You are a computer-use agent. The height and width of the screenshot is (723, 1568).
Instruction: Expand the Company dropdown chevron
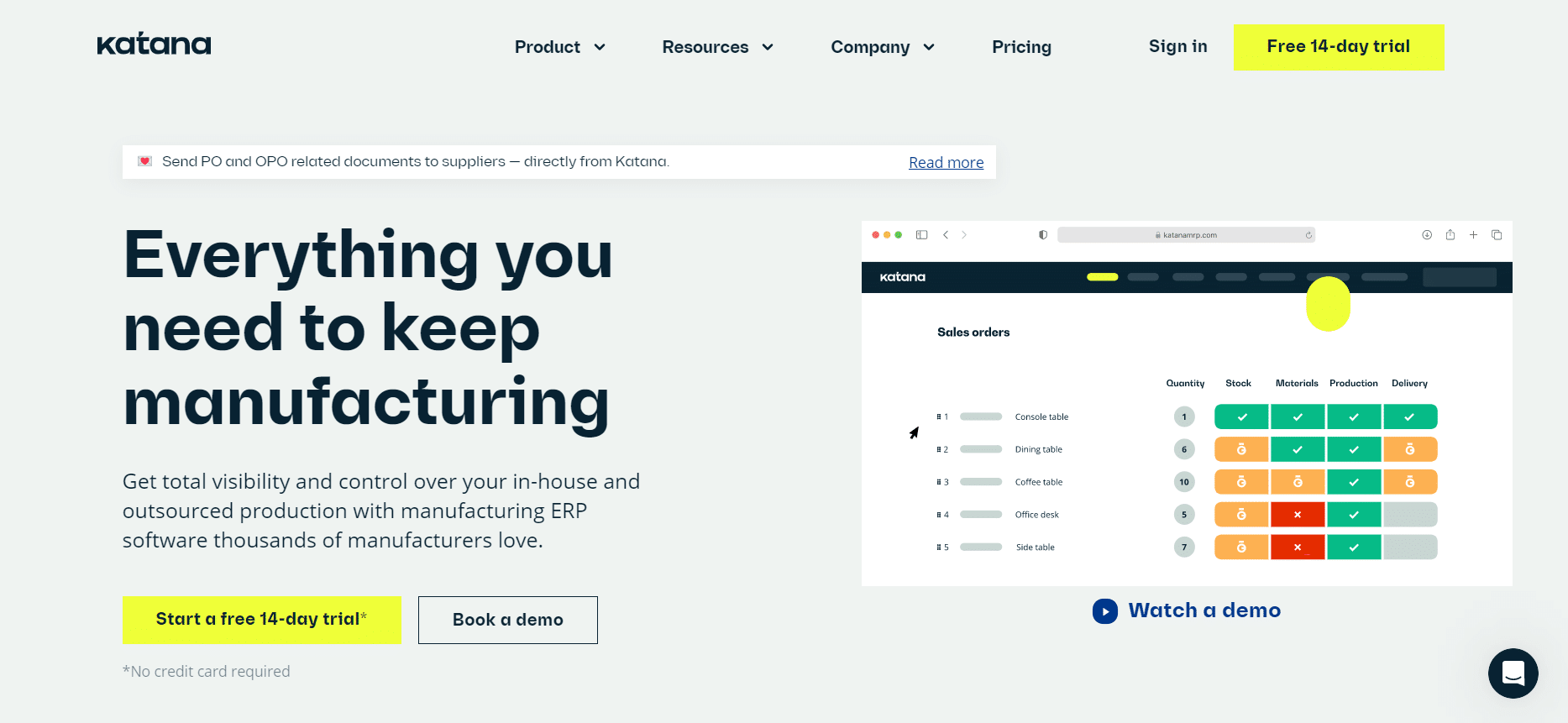pyautogui.click(x=929, y=47)
